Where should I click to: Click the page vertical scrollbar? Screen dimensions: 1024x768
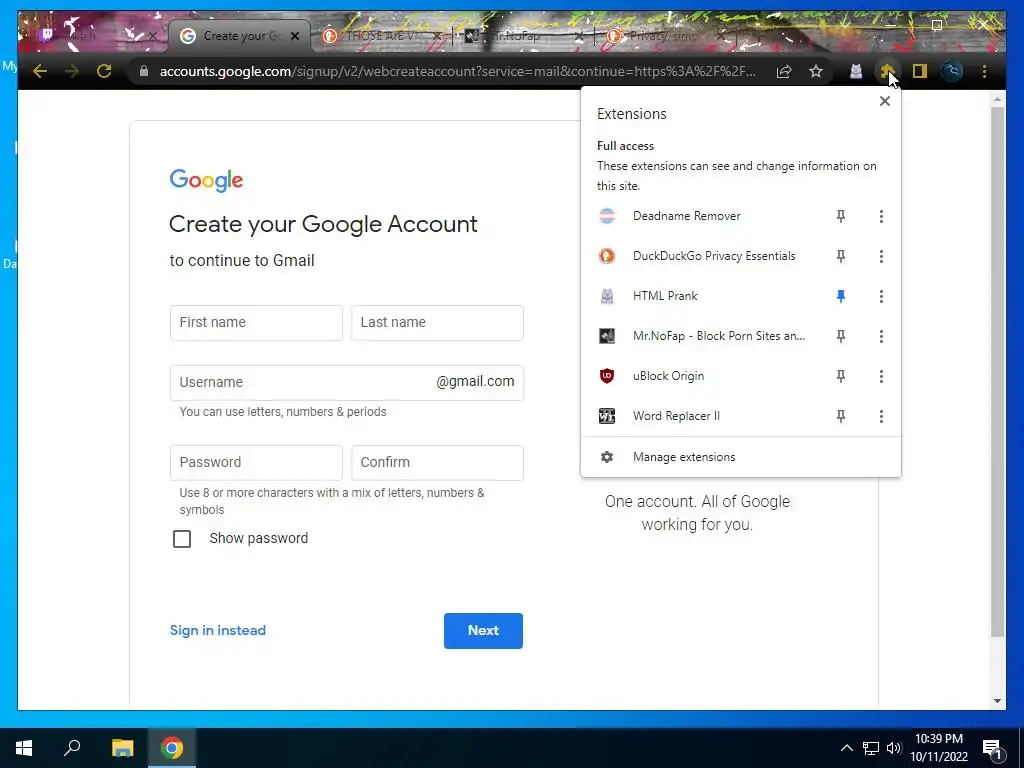click(997, 372)
